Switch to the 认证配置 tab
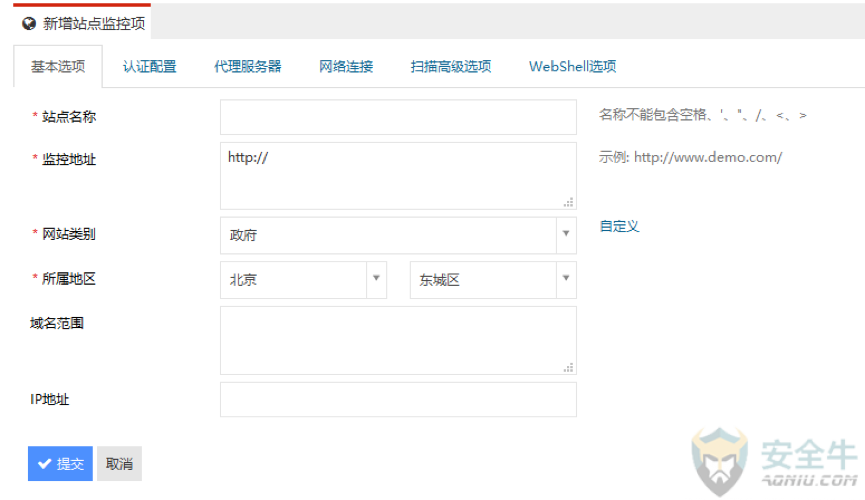Viewport: 865px width, 500px height. click(x=149, y=67)
